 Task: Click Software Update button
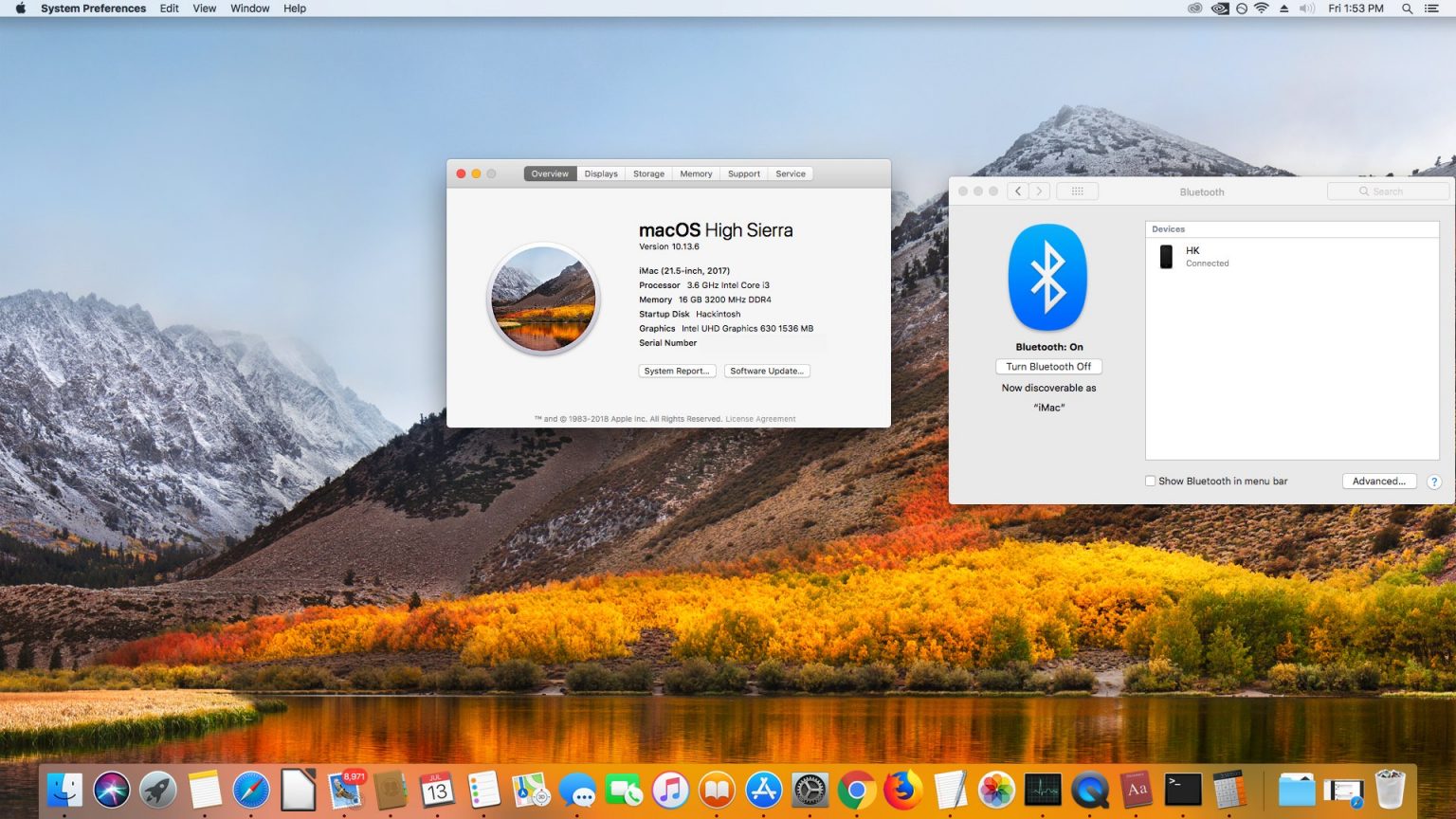click(x=767, y=372)
